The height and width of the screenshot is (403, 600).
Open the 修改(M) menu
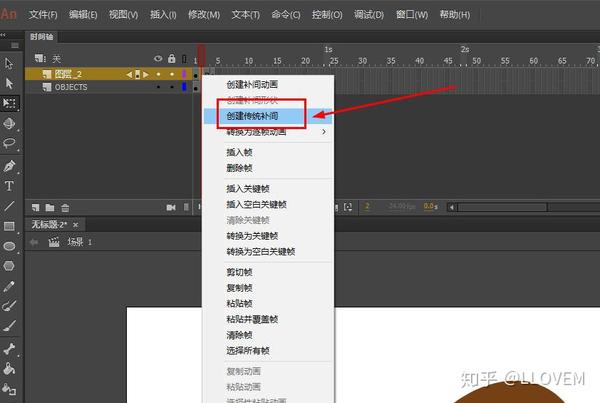coord(204,15)
